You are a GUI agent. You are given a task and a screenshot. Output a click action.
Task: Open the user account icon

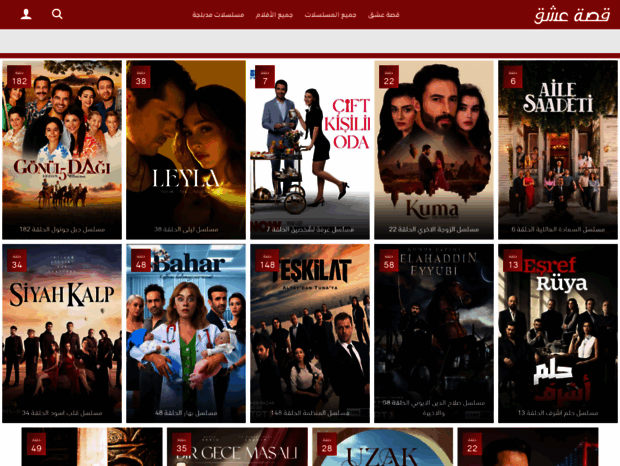26,14
